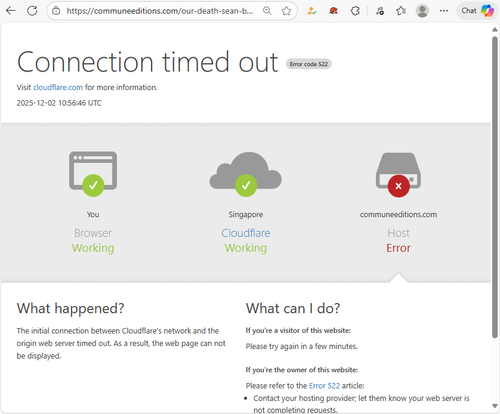
Task: Click the Working status under Browser
Action: pos(93,248)
